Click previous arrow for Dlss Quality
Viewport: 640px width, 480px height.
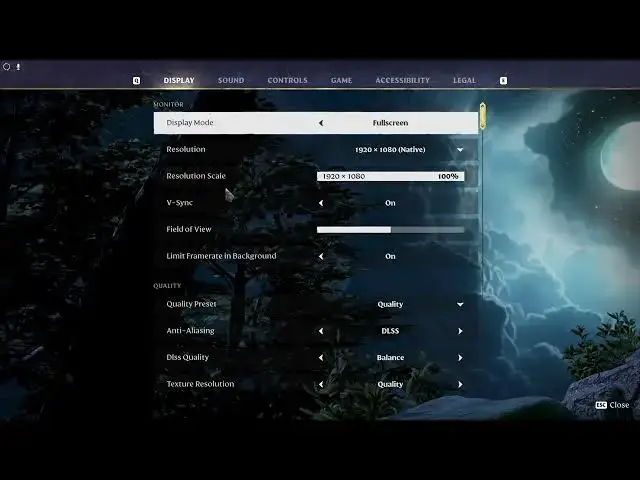coord(321,358)
